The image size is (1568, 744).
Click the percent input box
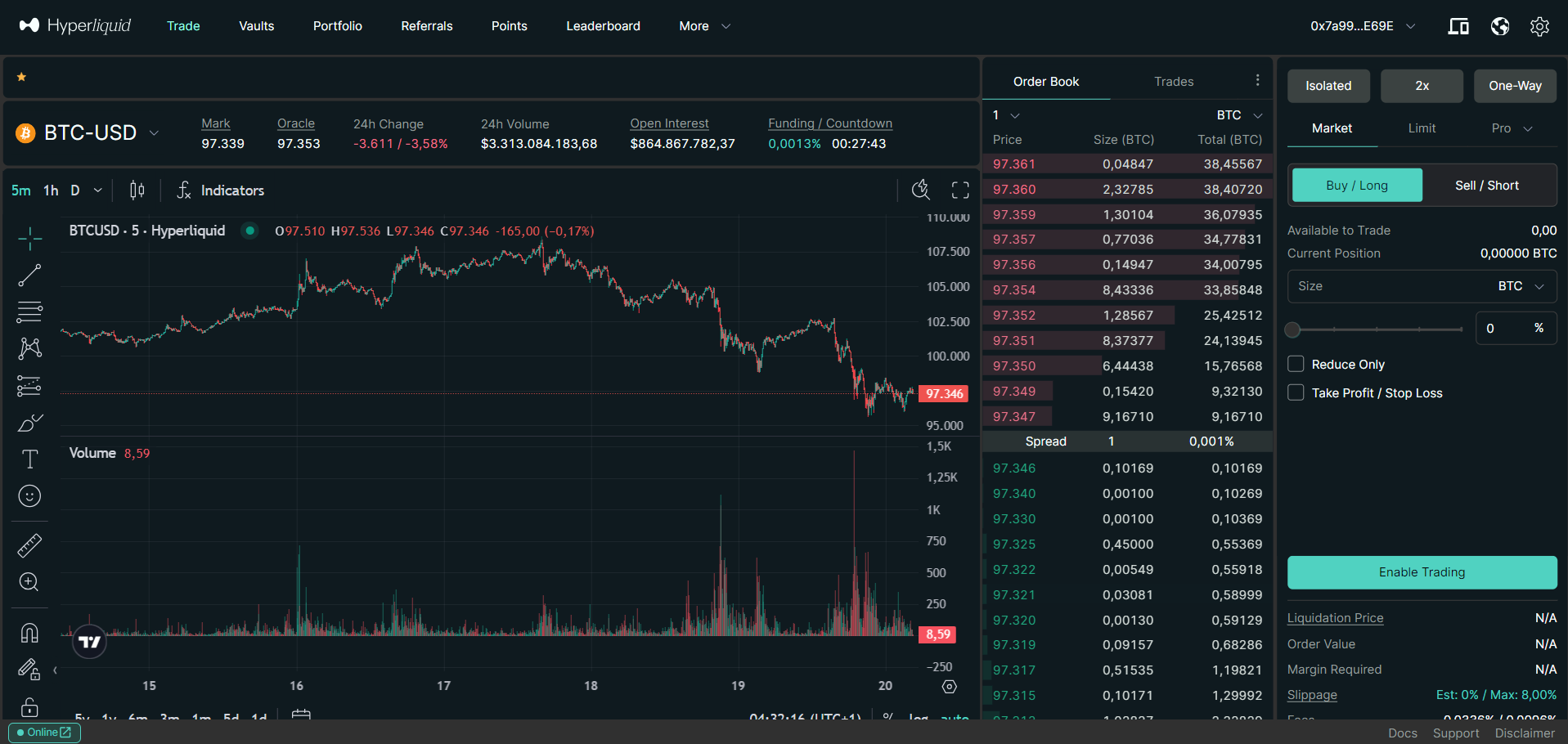click(x=1516, y=328)
